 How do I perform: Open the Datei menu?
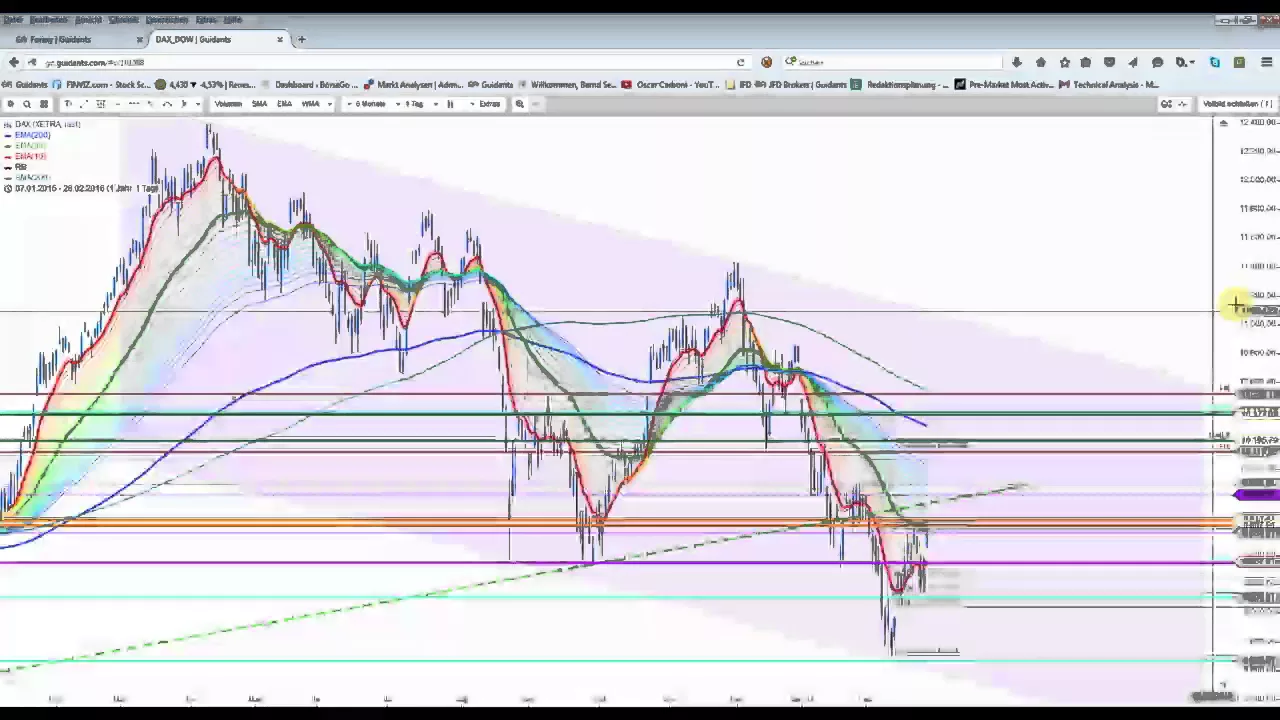[12, 19]
